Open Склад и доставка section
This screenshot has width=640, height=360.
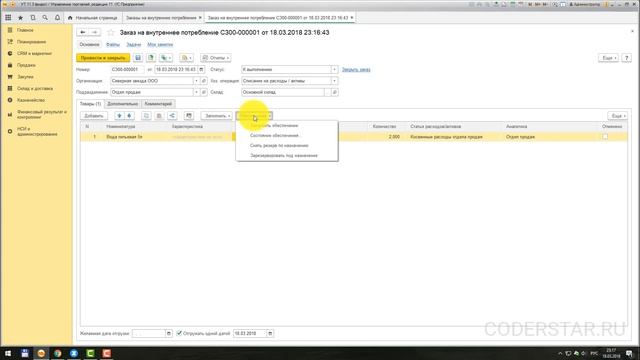coord(35,88)
